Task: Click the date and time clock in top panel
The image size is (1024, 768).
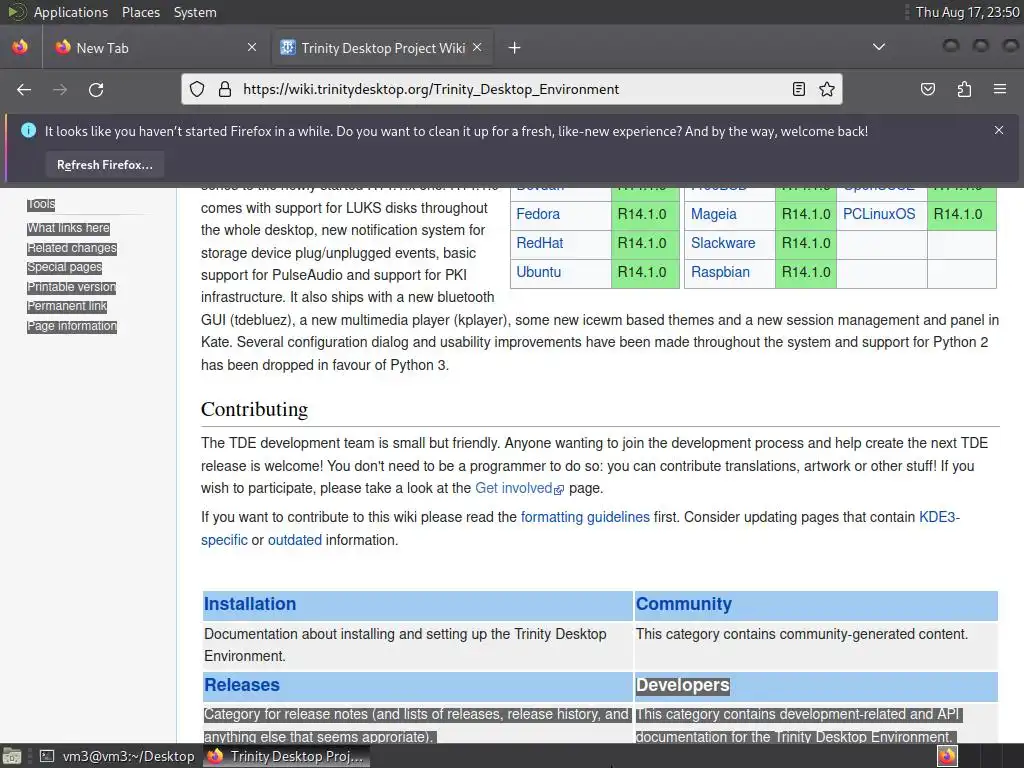Action: coord(967,12)
